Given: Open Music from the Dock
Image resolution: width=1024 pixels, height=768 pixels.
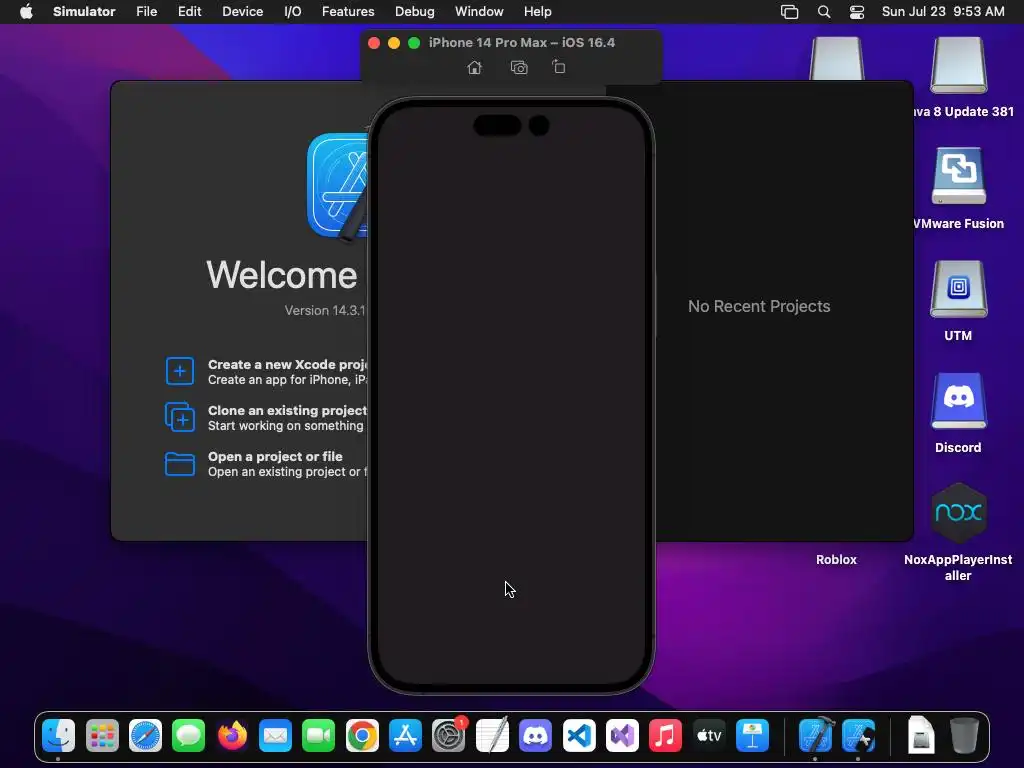Looking at the screenshot, I should coord(665,736).
